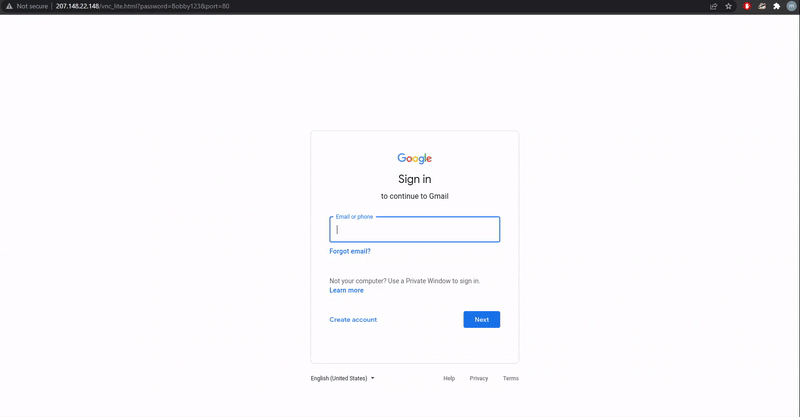
Task: Click the Forgot email? link
Action: (x=350, y=251)
